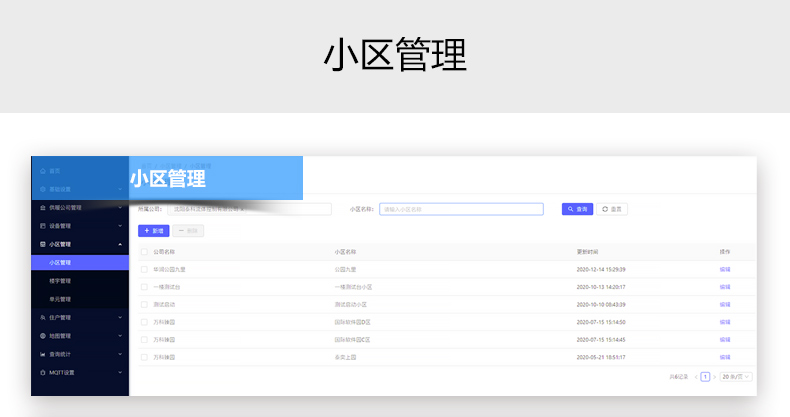The width and height of the screenshot is (790, 417).
Task: Go to next page using right arrow
Action: click(x=715, y=377)
